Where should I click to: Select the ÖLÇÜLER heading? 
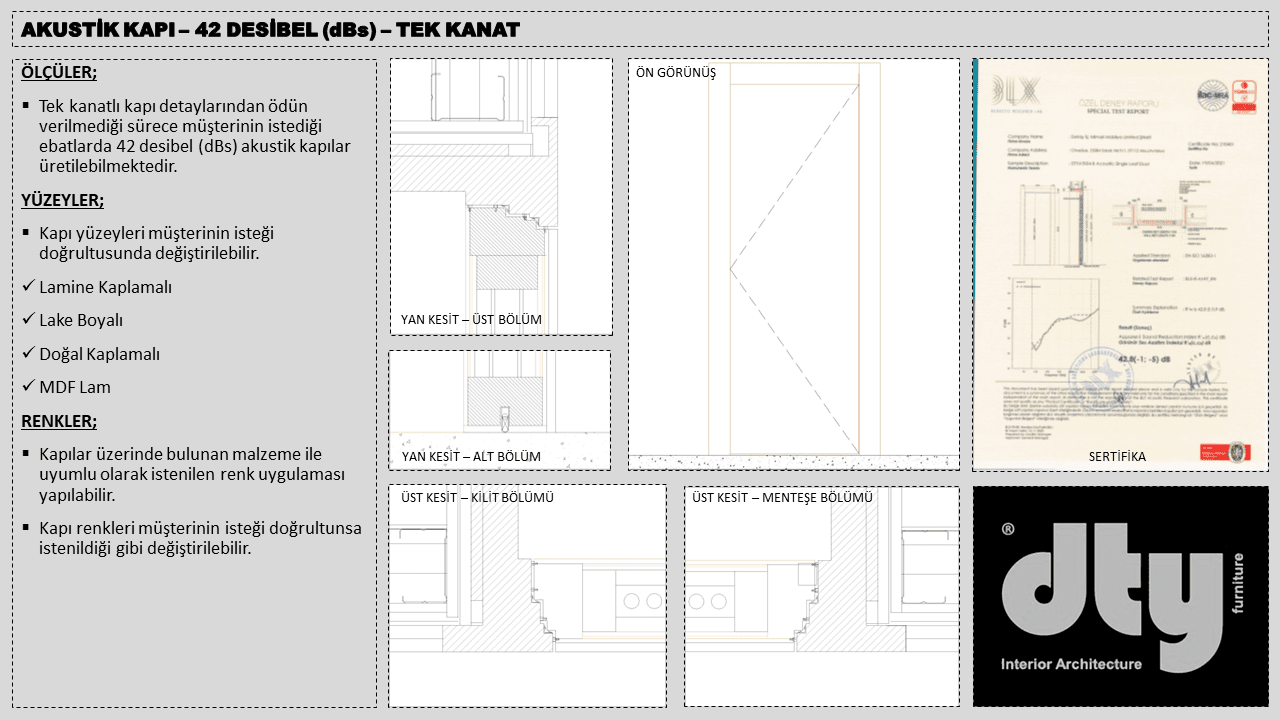[x=59, y=73]
